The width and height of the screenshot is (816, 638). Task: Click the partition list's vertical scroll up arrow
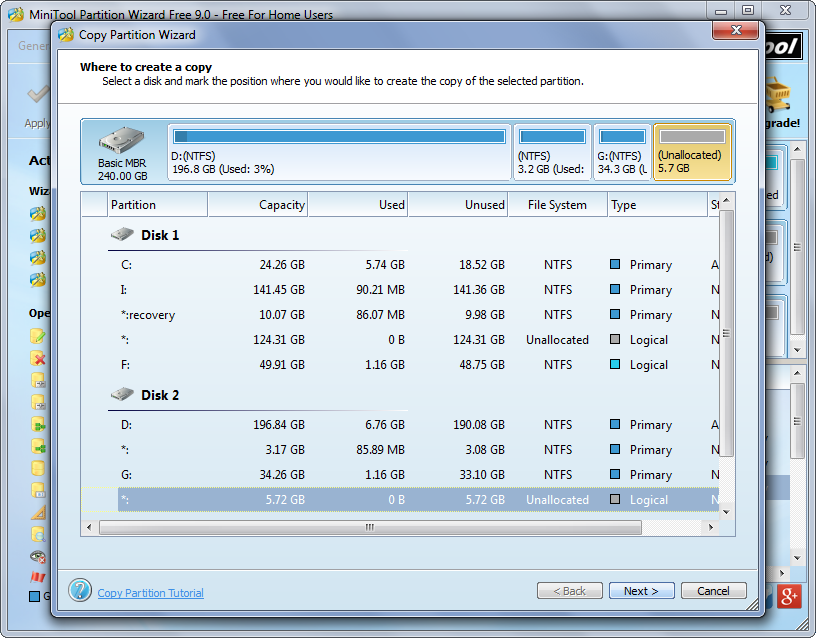point(726,200)
